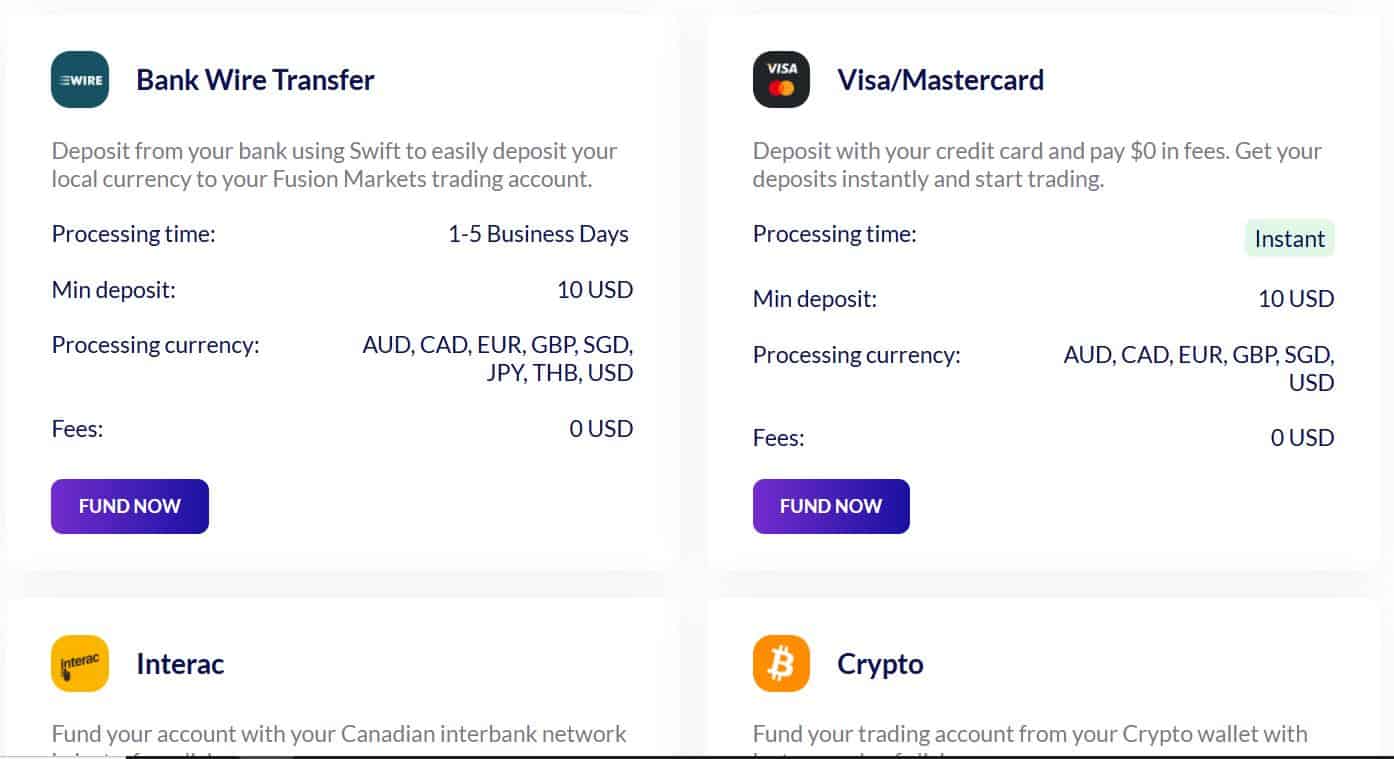Click the Bank Wire Transfer WIRE icon
The image size is (1394, 759).
coord(80,79)
